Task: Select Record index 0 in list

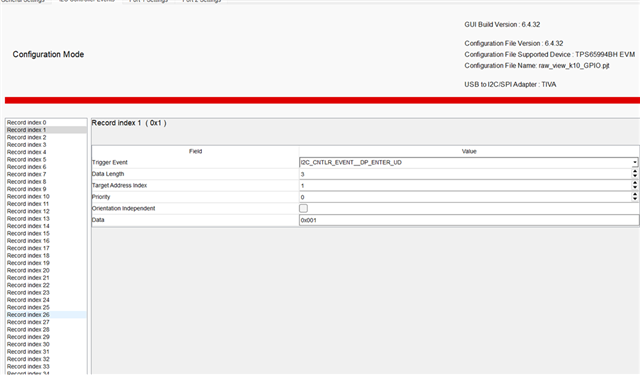Action: coord(46,122)
